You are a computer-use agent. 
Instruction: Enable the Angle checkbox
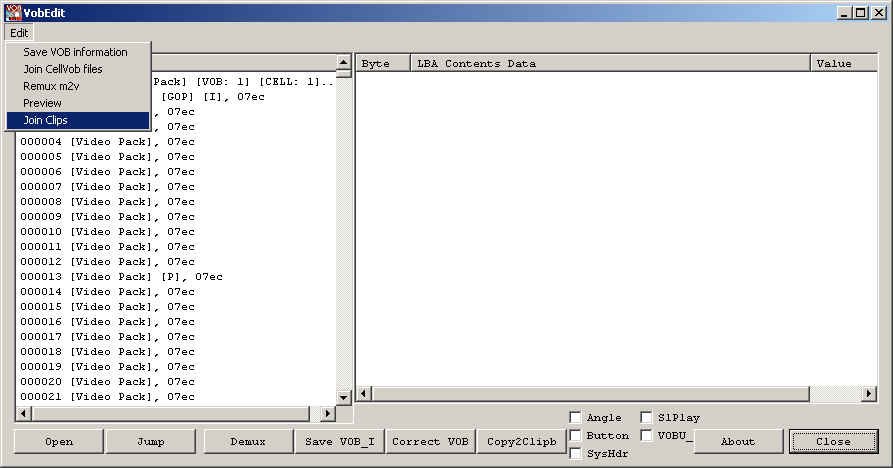click(x=576, y=417)
